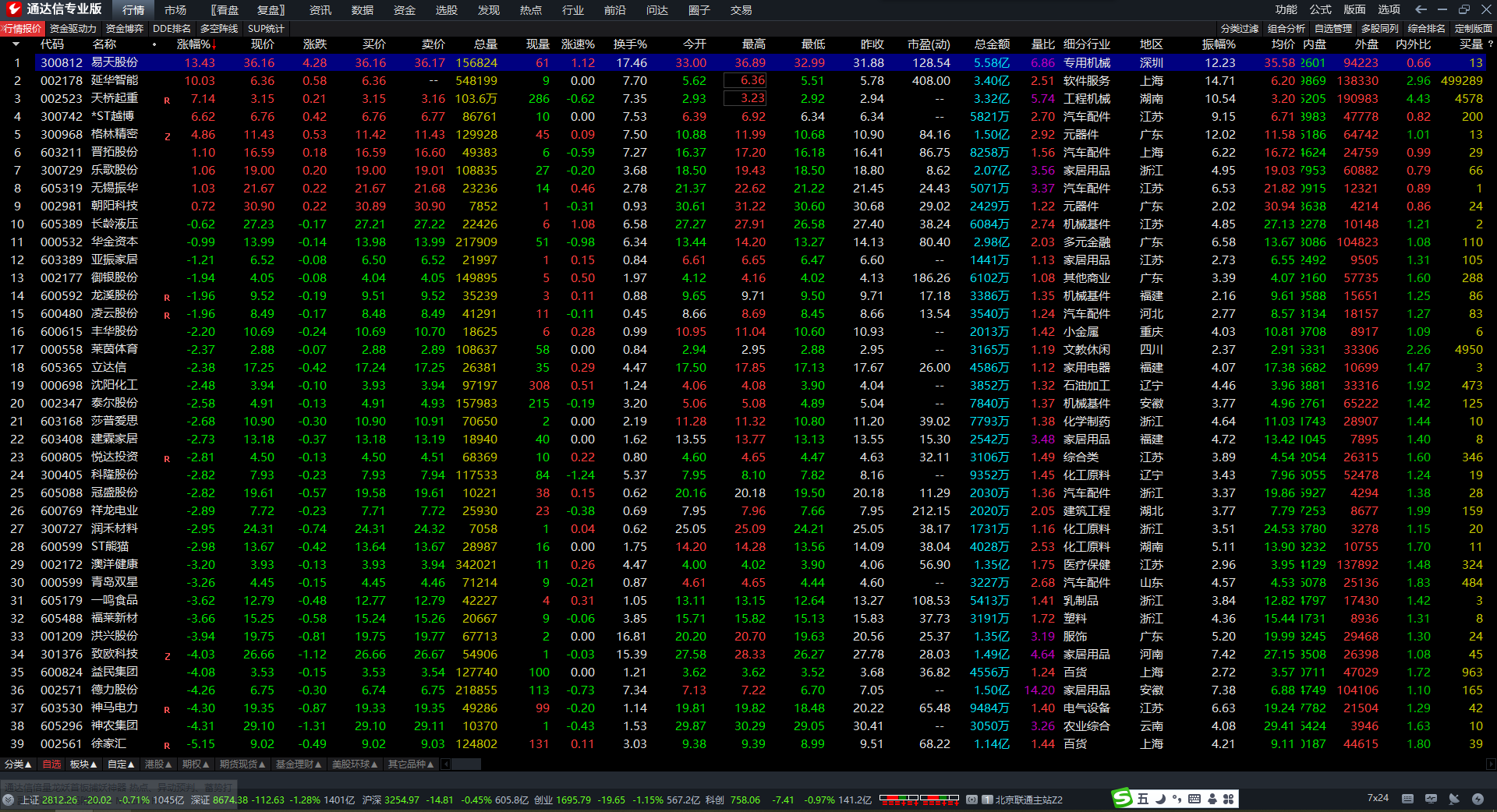Sort by 涨幅% column header
The width and height of the screenshot is (1497, 812).
coord(195,44)
